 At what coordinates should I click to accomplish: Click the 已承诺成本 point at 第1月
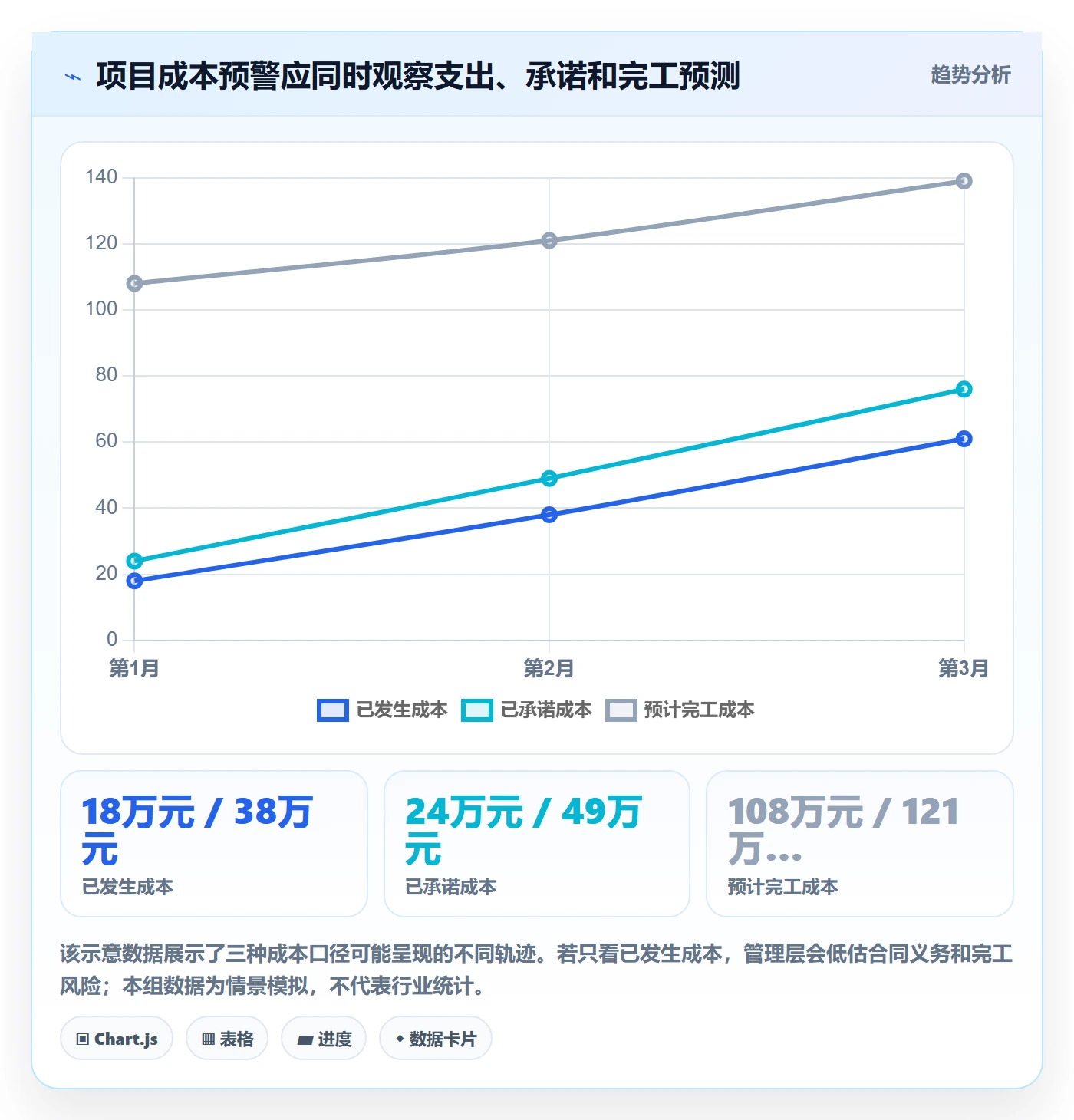tap(134, 561)
